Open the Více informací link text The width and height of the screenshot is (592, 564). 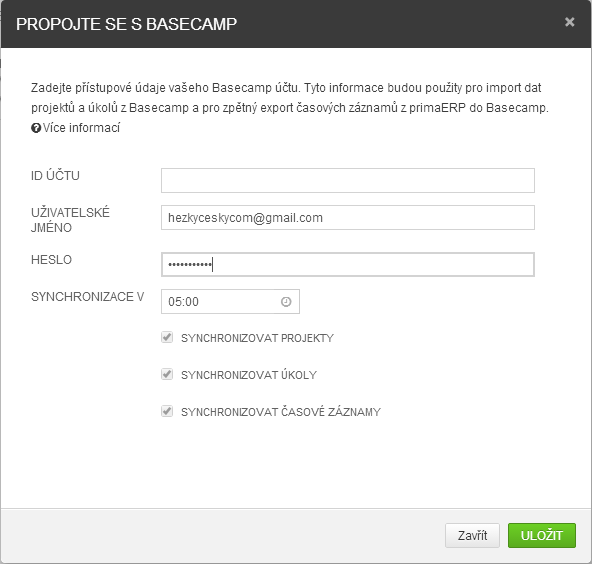point(81,128)
